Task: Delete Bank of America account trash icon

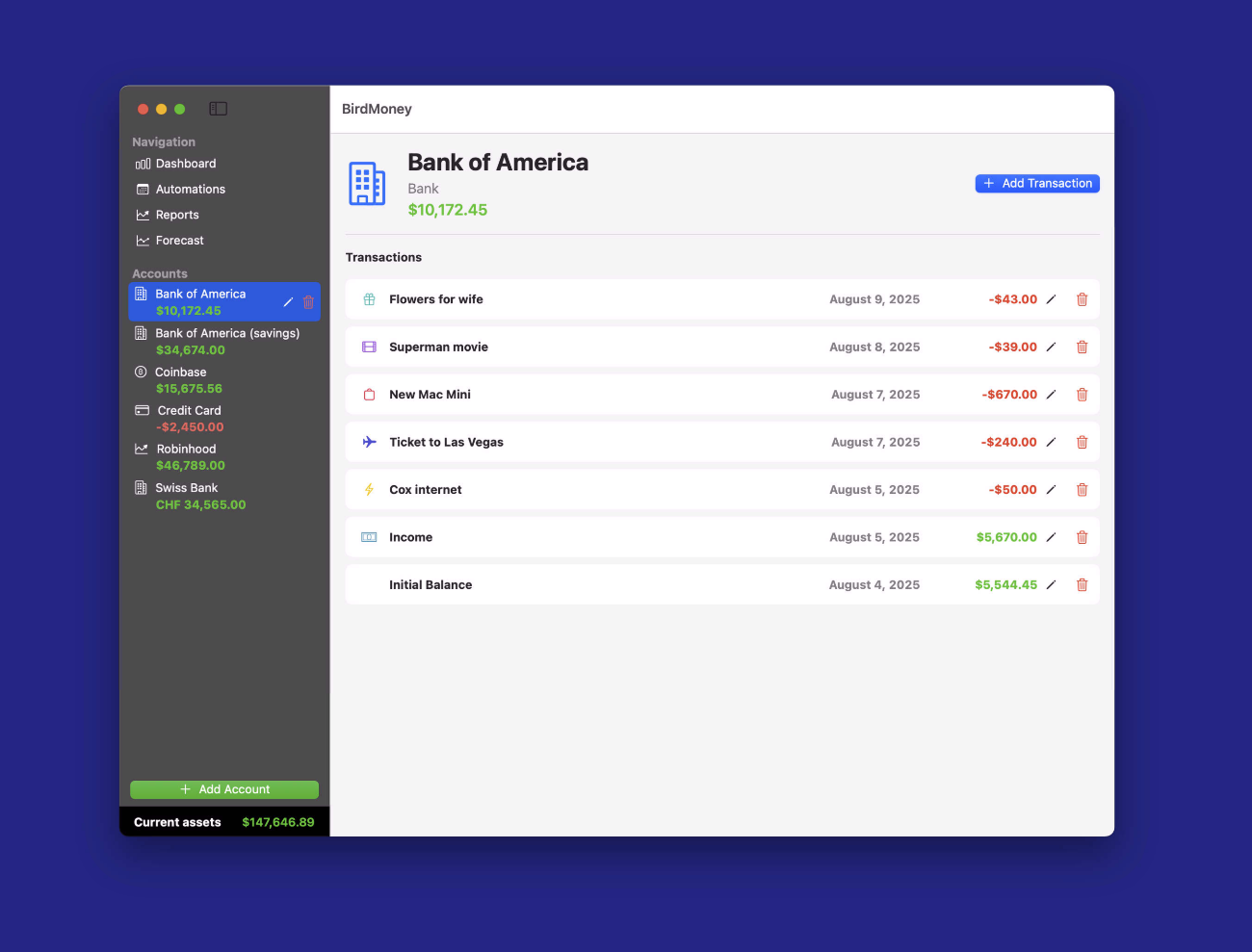Action: [308, 302]
